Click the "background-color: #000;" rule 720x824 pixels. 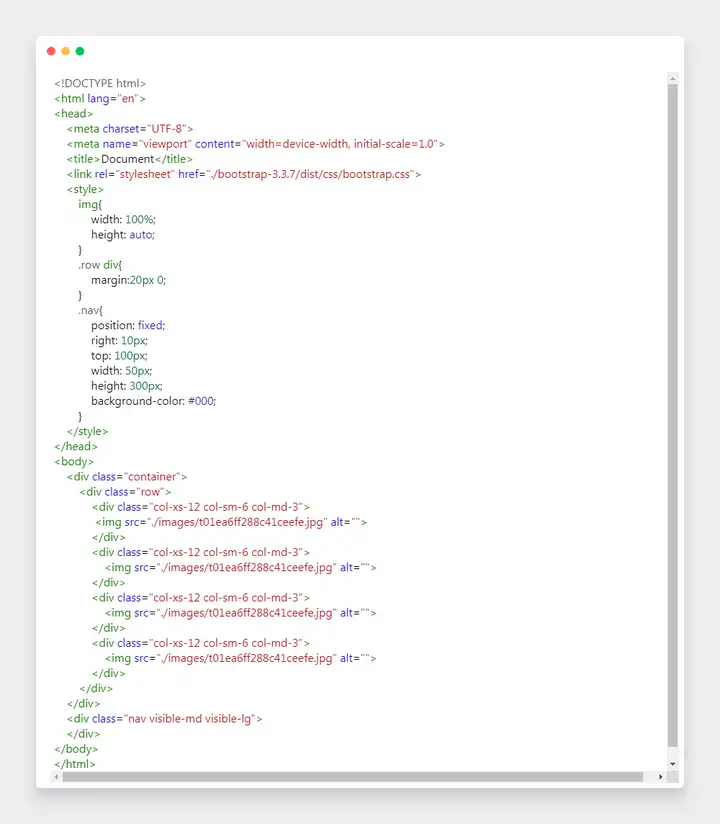point(153,401)
